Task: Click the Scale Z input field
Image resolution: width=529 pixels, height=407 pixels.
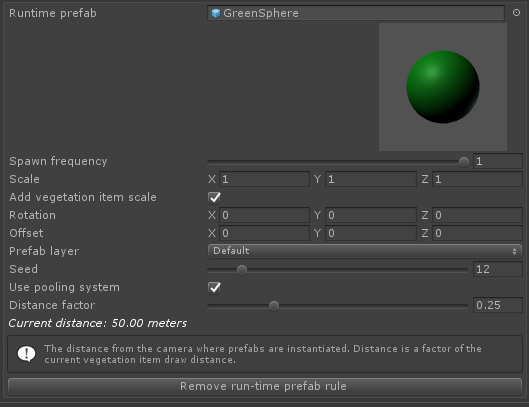Action: pyautogui.click(x=477, y=179)
